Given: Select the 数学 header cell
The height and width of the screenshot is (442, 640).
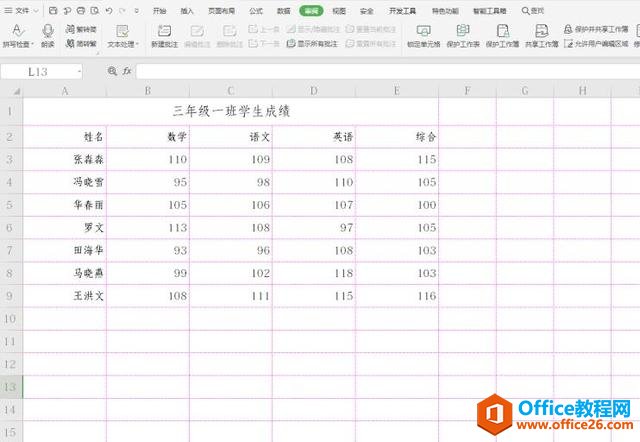Looking at the screenshot, I should click(148, 137).
